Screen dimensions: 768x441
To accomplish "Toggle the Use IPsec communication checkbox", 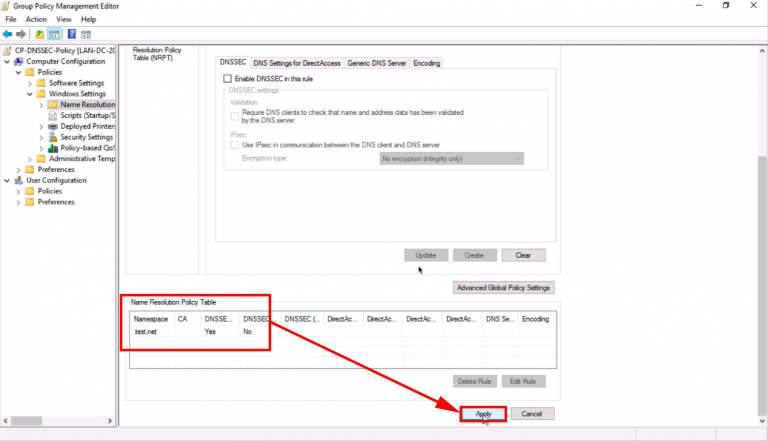I will click(234, 145).
